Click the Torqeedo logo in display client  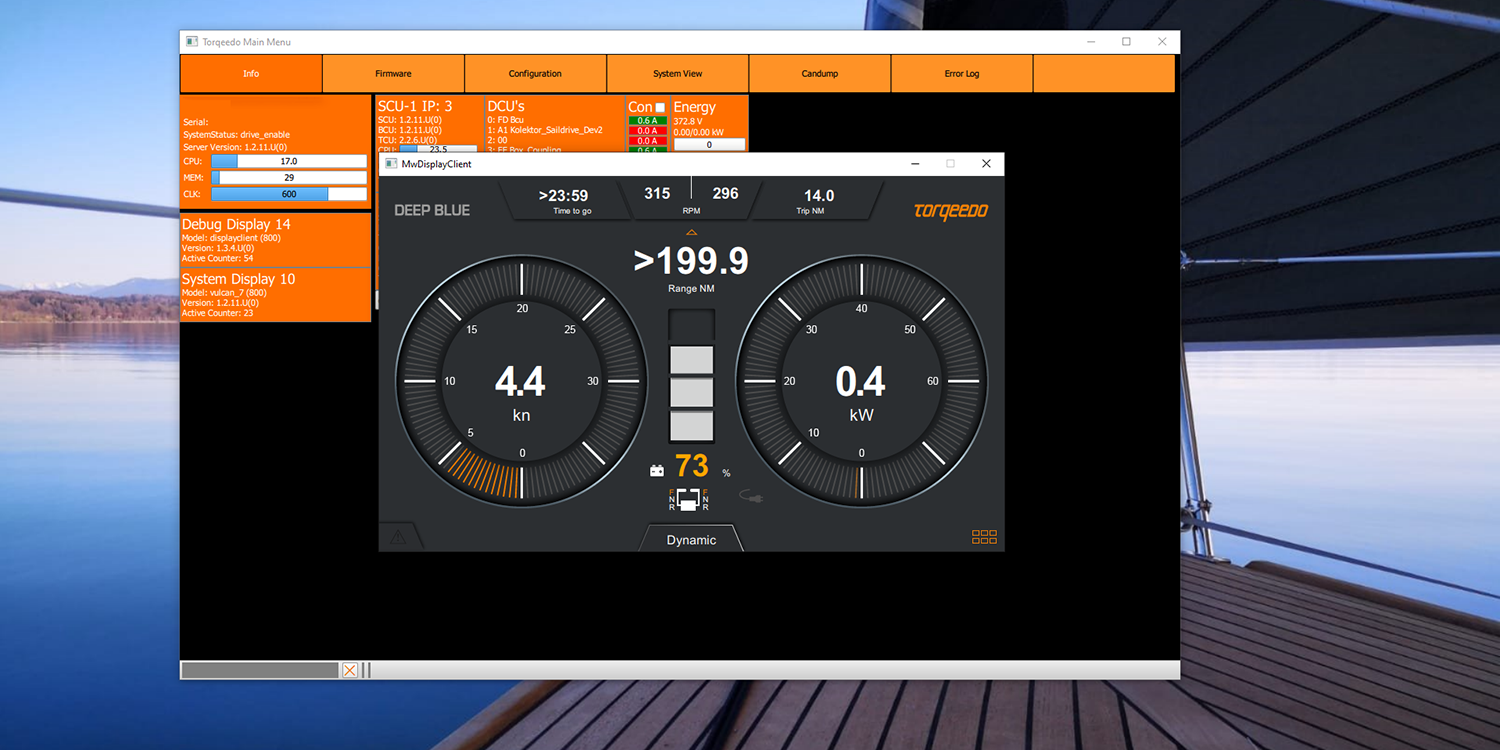(x=951, y=211)
